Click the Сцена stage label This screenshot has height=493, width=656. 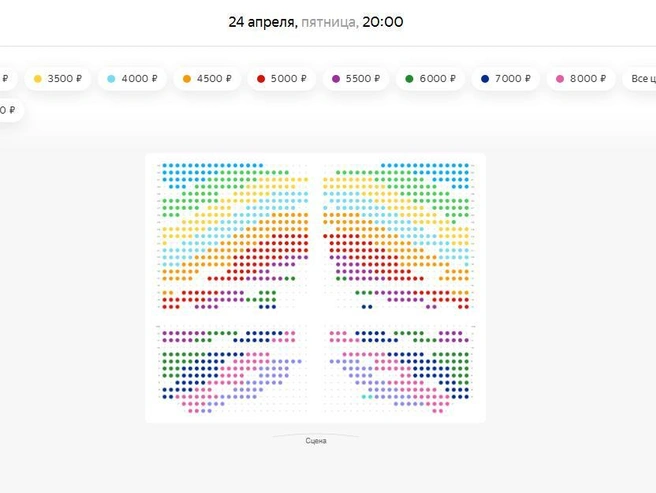click(x=316, y=441)
